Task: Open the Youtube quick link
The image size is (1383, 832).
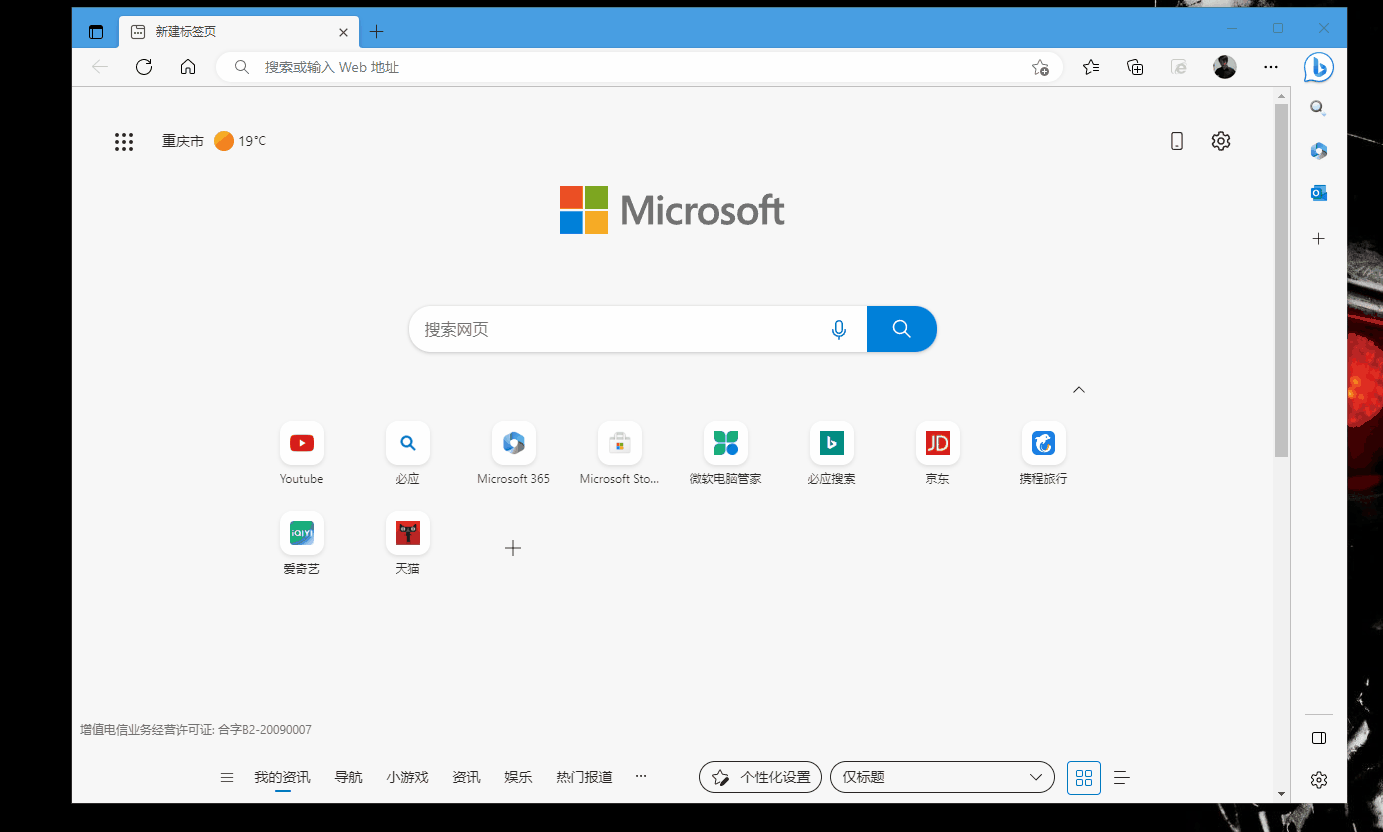Action: 302,453
